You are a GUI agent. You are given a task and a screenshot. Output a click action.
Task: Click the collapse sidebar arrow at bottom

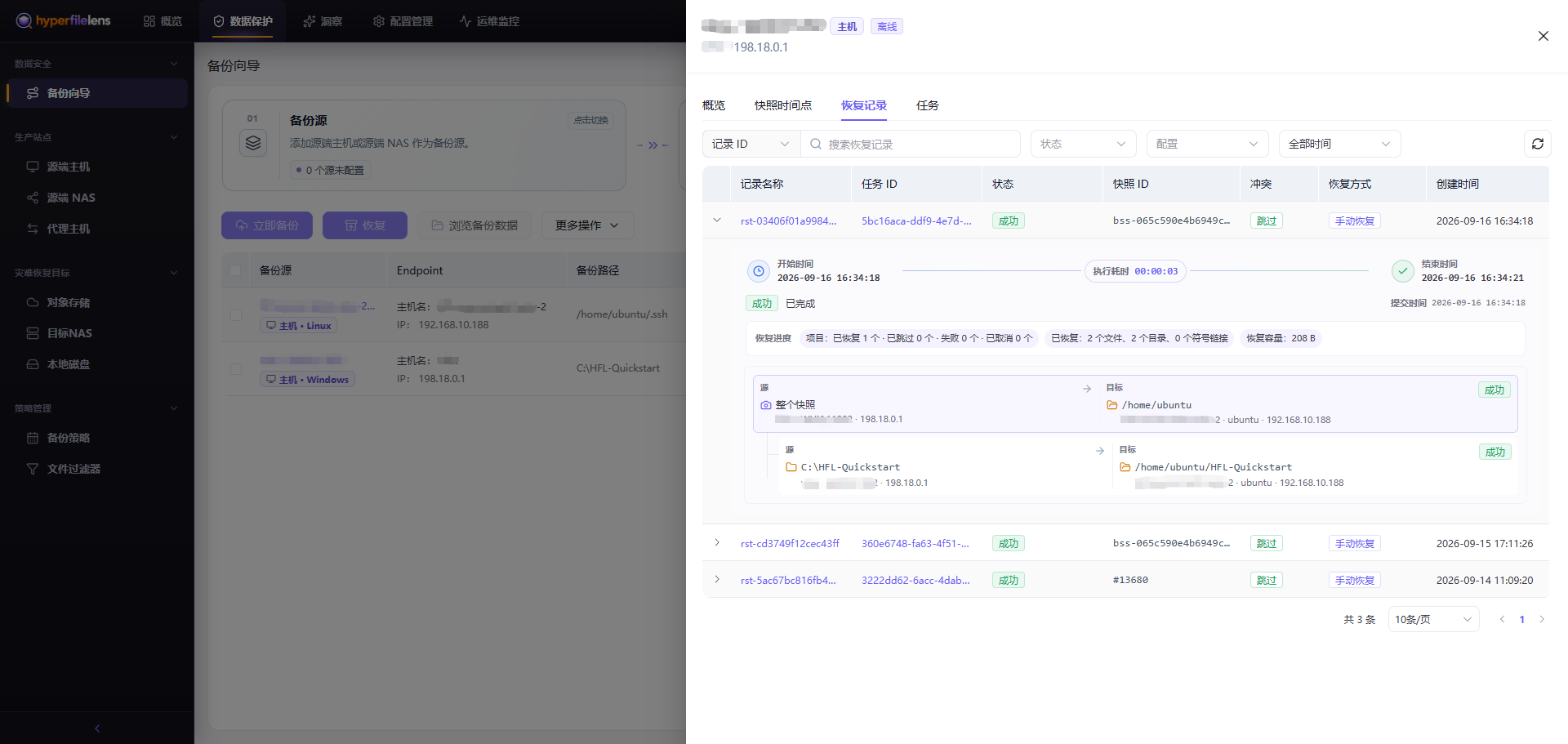pos(97,728)
